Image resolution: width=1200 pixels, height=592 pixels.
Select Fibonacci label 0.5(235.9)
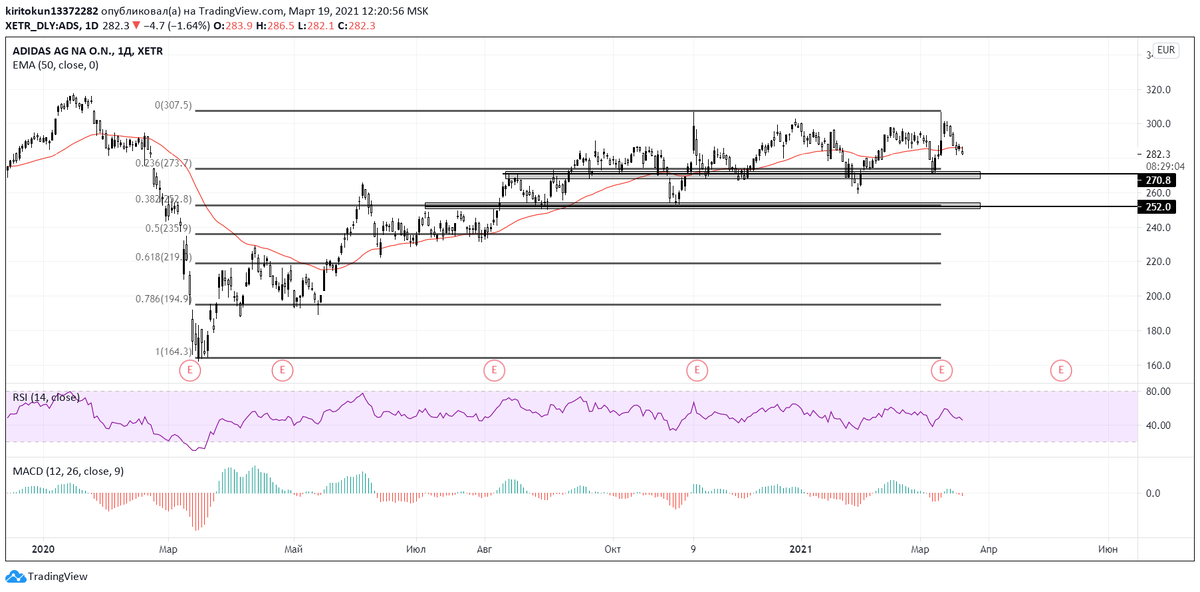[x=168, y=228]
